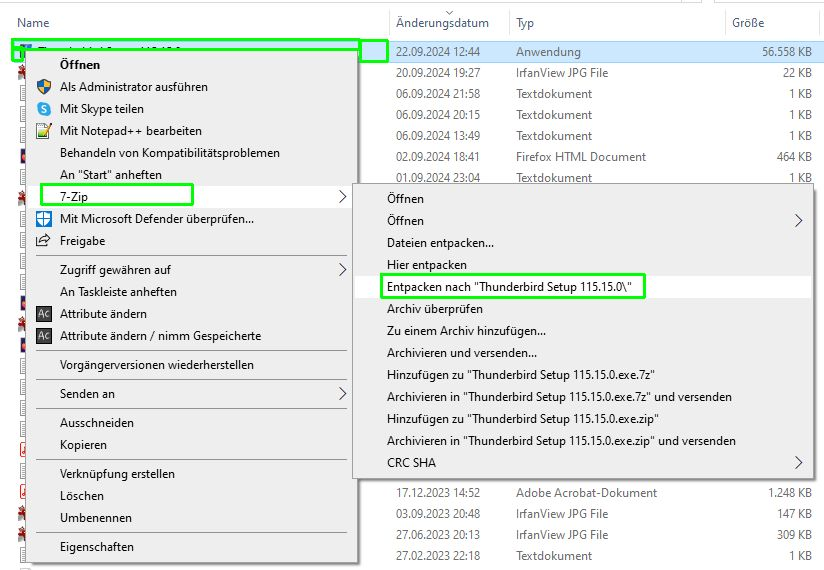Choose Ausschneiden in the context menu
824x570 pixels.
pyautogui.click(x=97, y=423)
